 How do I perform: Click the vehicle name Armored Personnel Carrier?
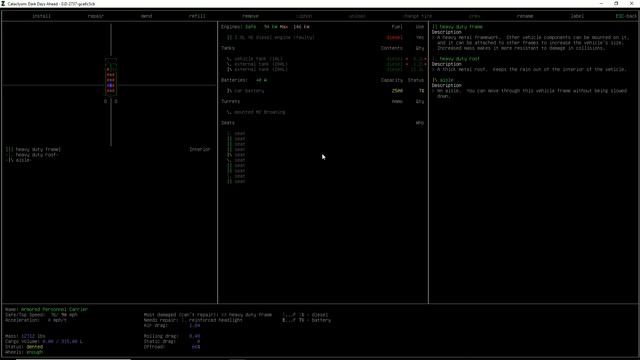tap(54, 309)
